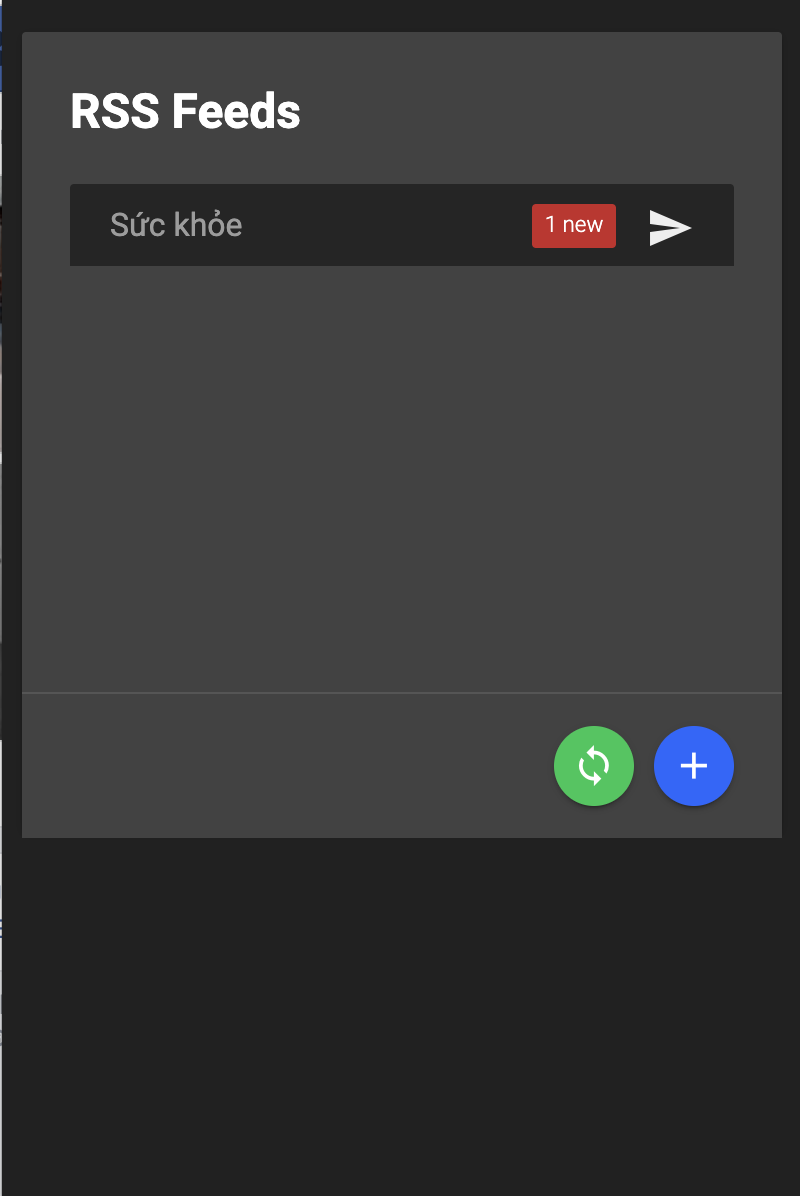
Task: Click the red "1 new" badge
Action: click(x=573, y=225)
